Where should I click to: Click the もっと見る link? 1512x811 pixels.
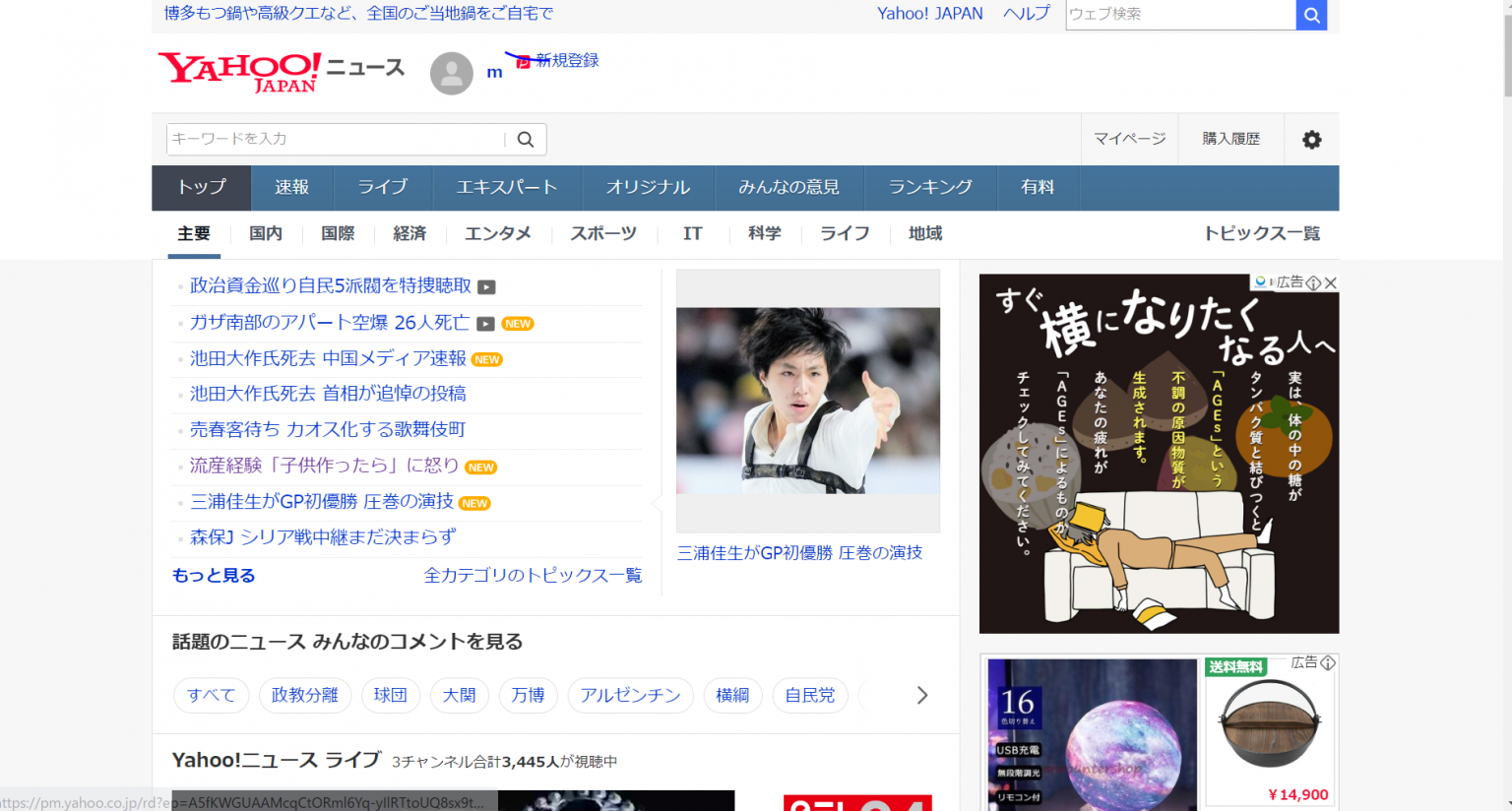click(213, 575)
